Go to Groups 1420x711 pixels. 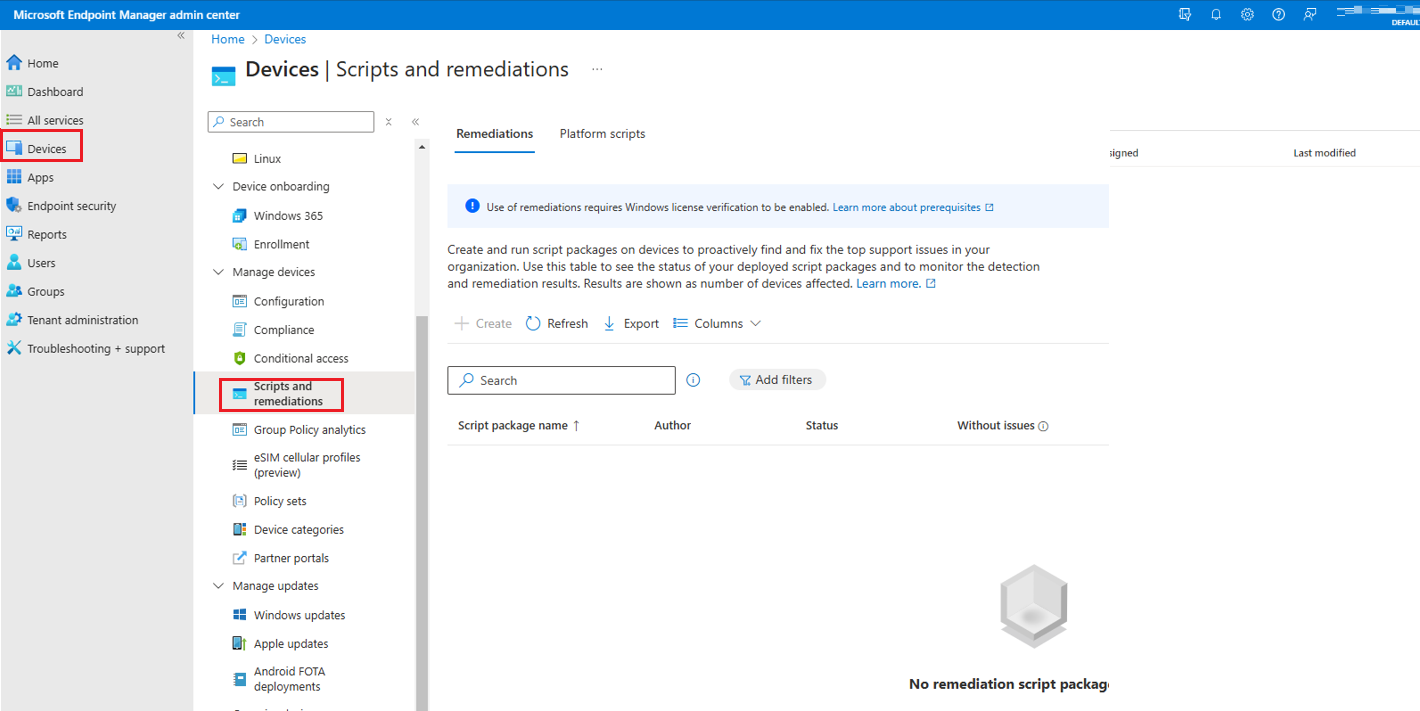45,292
